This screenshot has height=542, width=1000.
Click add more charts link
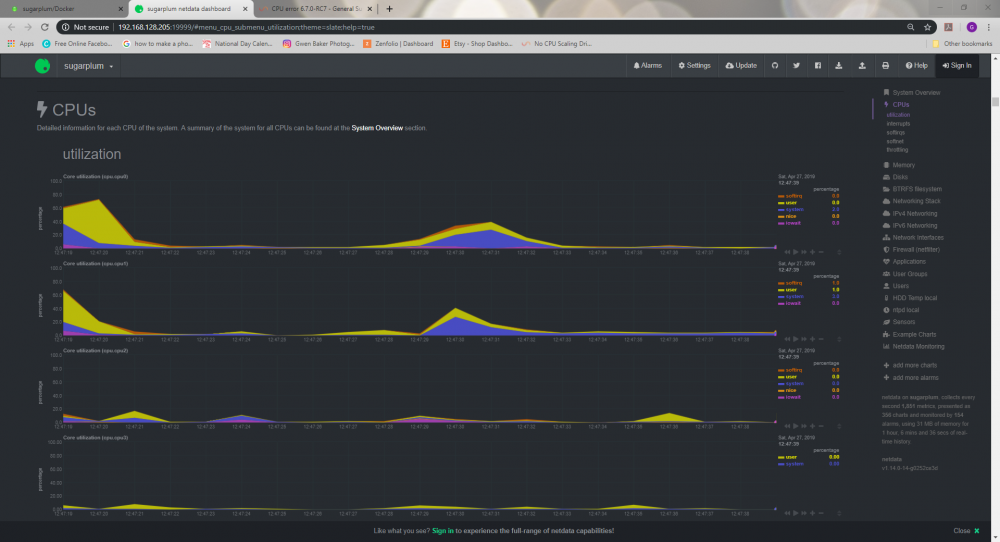point(915,365)
